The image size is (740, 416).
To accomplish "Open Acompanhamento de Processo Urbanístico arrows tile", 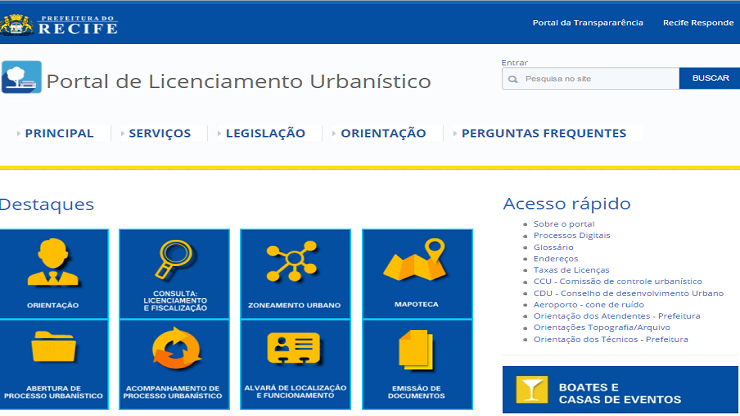I will [x=174, y=365].
